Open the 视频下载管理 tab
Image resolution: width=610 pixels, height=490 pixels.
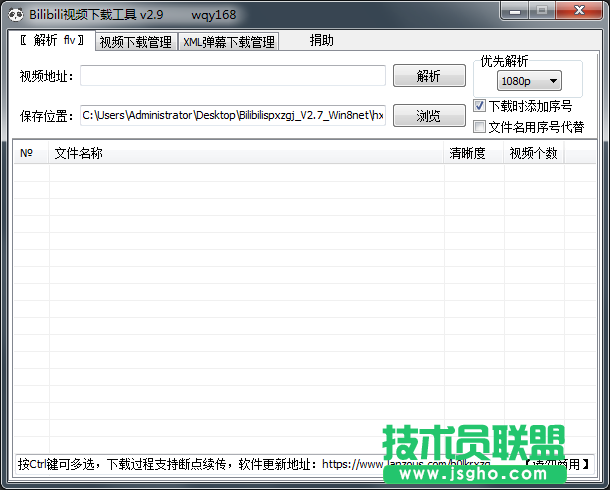point(136,42)
